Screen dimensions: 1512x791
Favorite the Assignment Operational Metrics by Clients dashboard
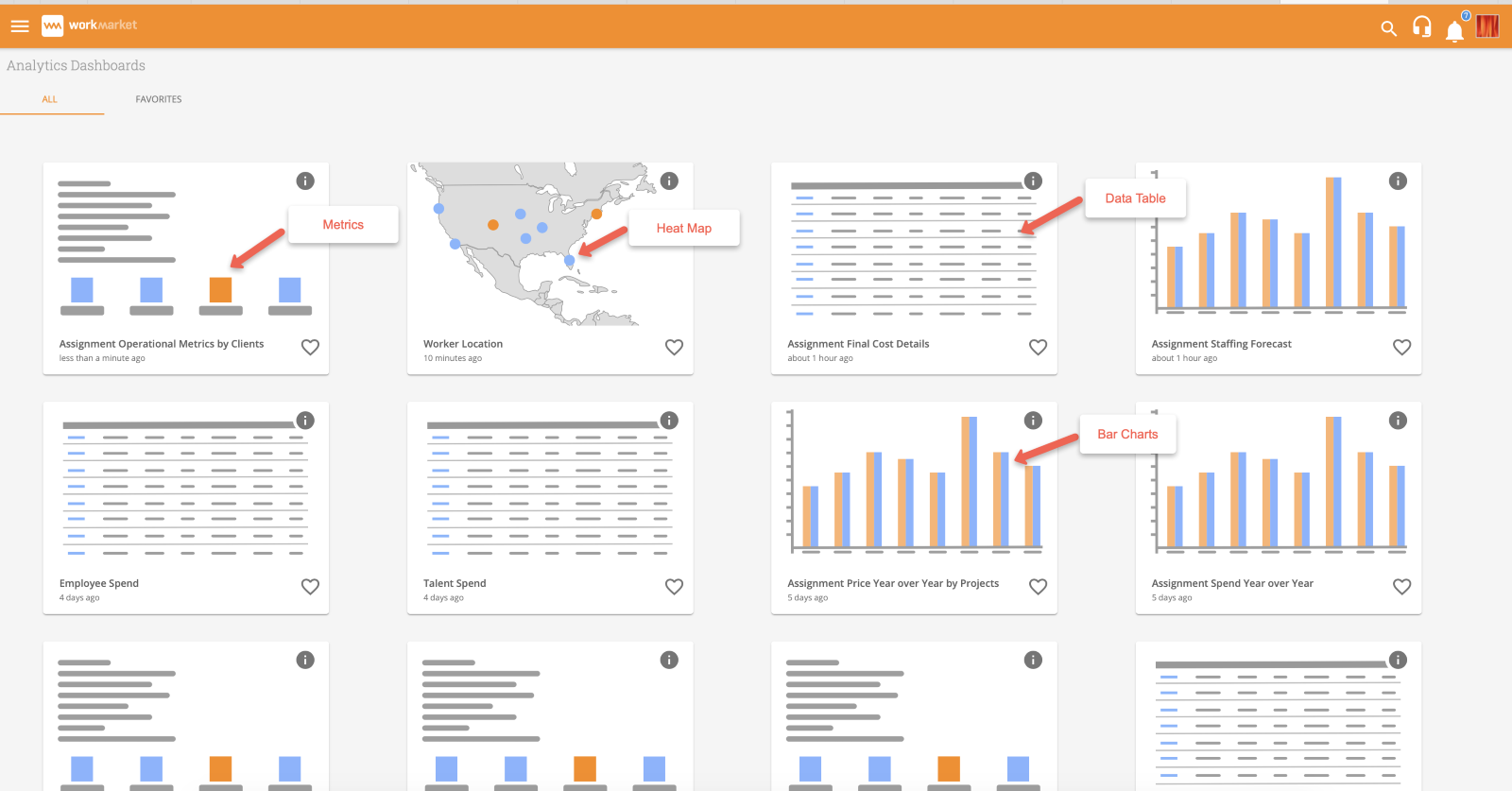click(310, 347)
